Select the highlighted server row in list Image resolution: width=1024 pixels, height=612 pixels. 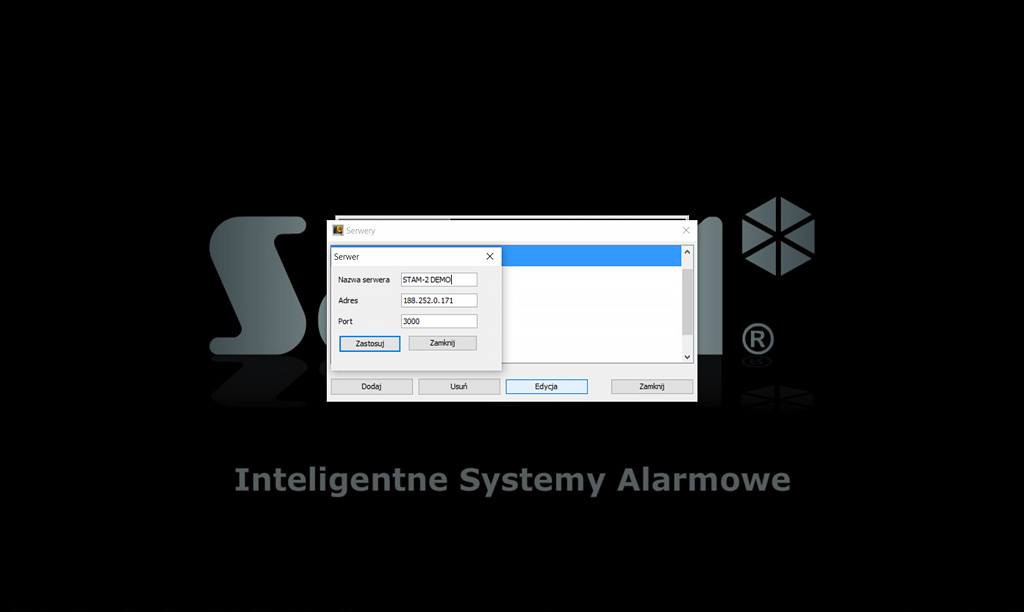(590, 256)
